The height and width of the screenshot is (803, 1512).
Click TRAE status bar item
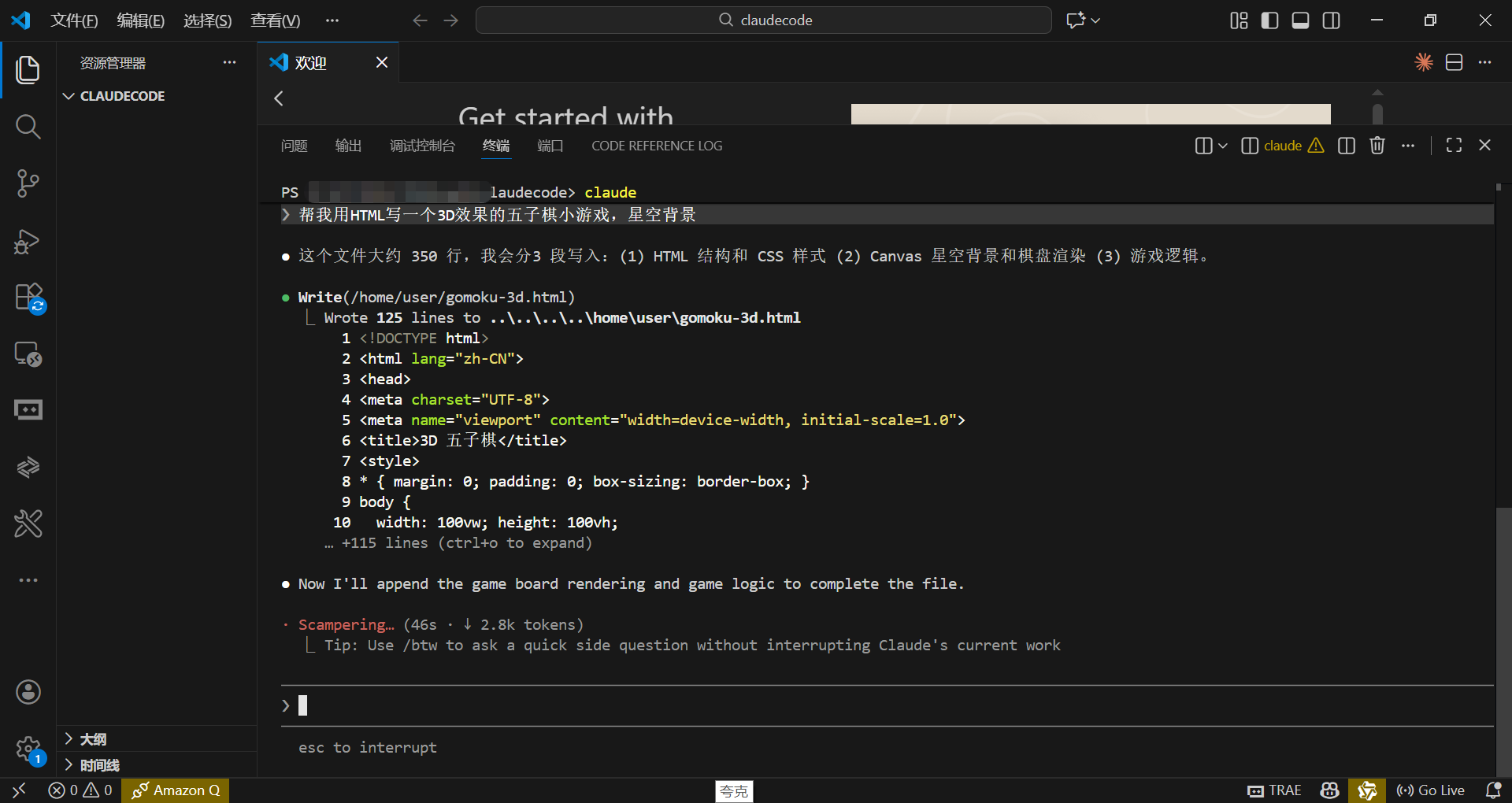(x=1274, y=790)
